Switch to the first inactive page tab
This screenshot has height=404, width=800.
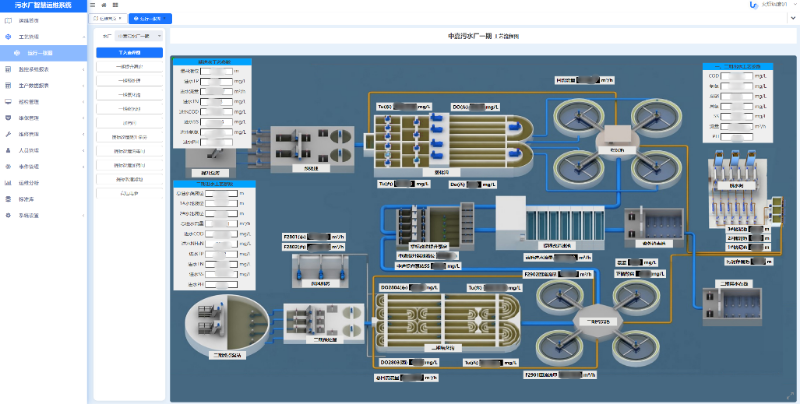[x=108, y=18]
